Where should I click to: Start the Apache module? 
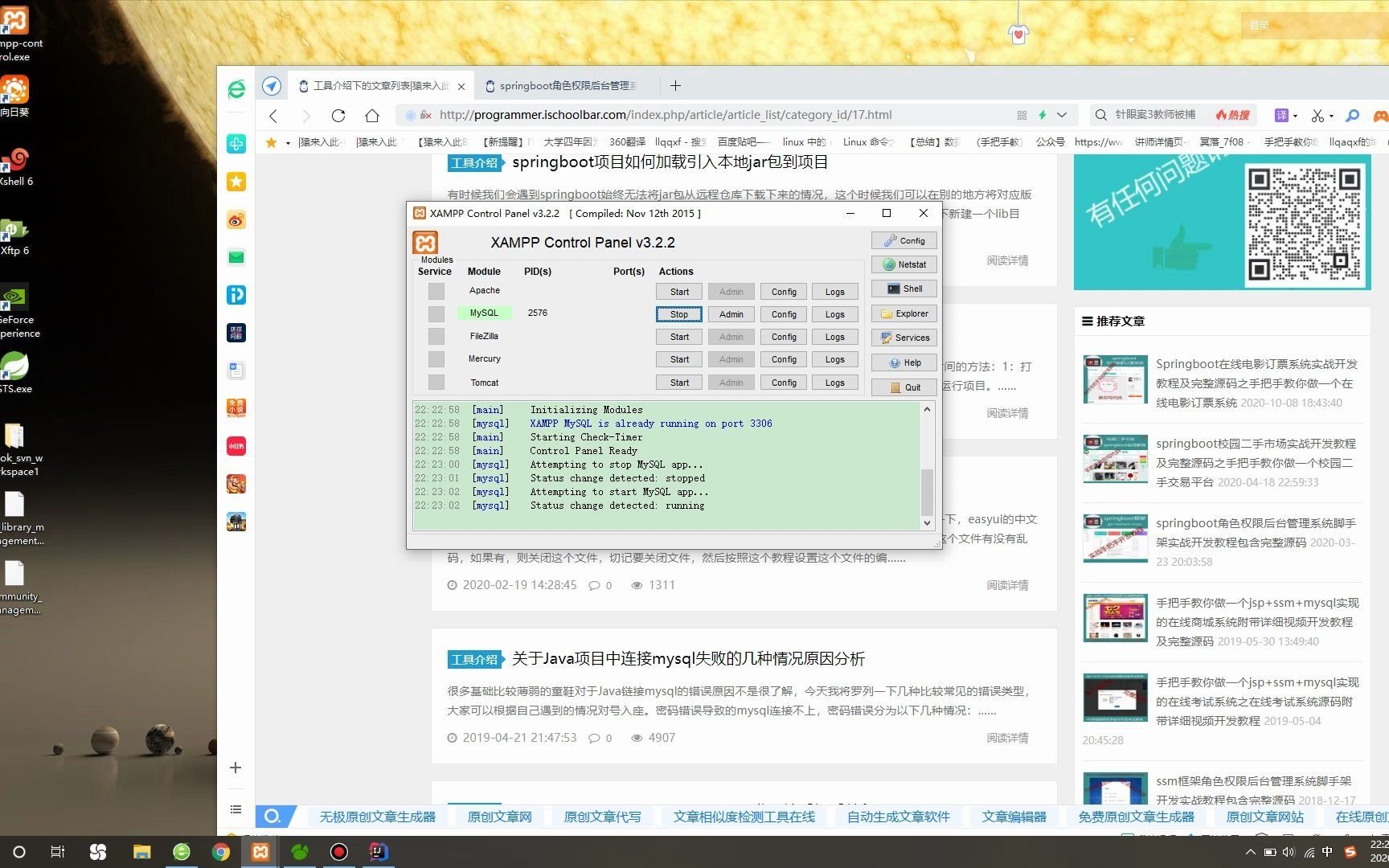pyautogui.click(x=679, y=292)
